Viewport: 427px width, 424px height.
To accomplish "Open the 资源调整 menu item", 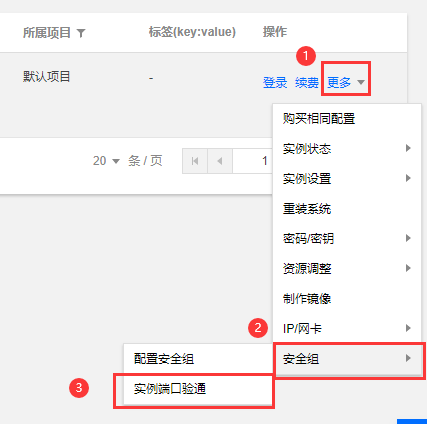I will point(347,269).
